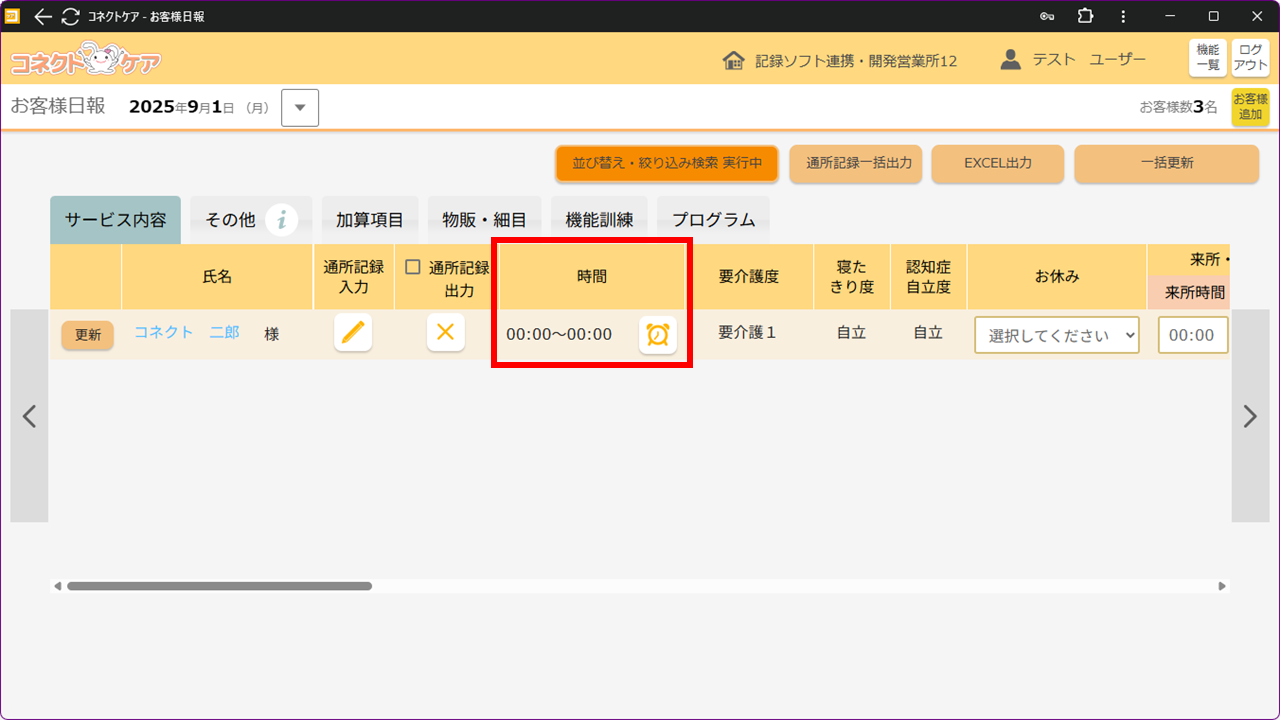
Task: Click the 来所時間 input field
Action: tap(1192, 335)
